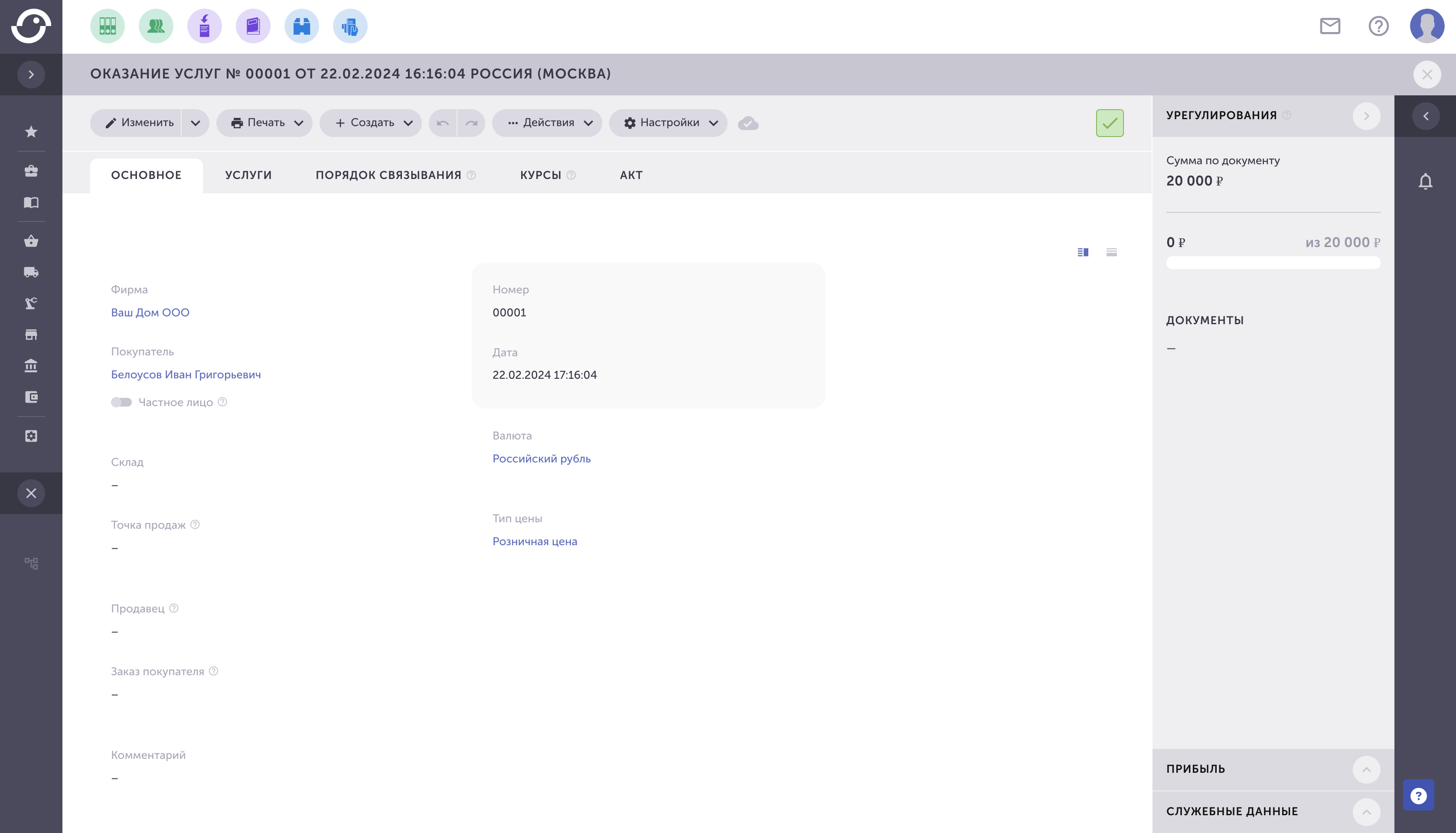Screen dimensions: 1456x833
Task: Expand the Прибыль panel section
Action: (x=1366, y=769)
